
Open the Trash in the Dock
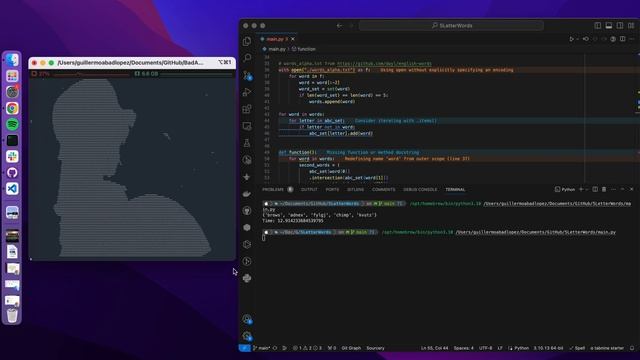pos(12,315)
